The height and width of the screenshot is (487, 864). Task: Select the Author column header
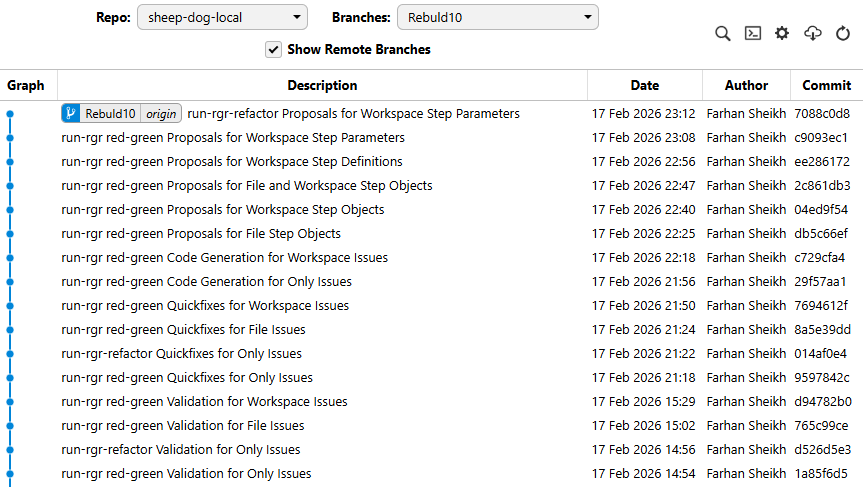[x=746, y=85]
